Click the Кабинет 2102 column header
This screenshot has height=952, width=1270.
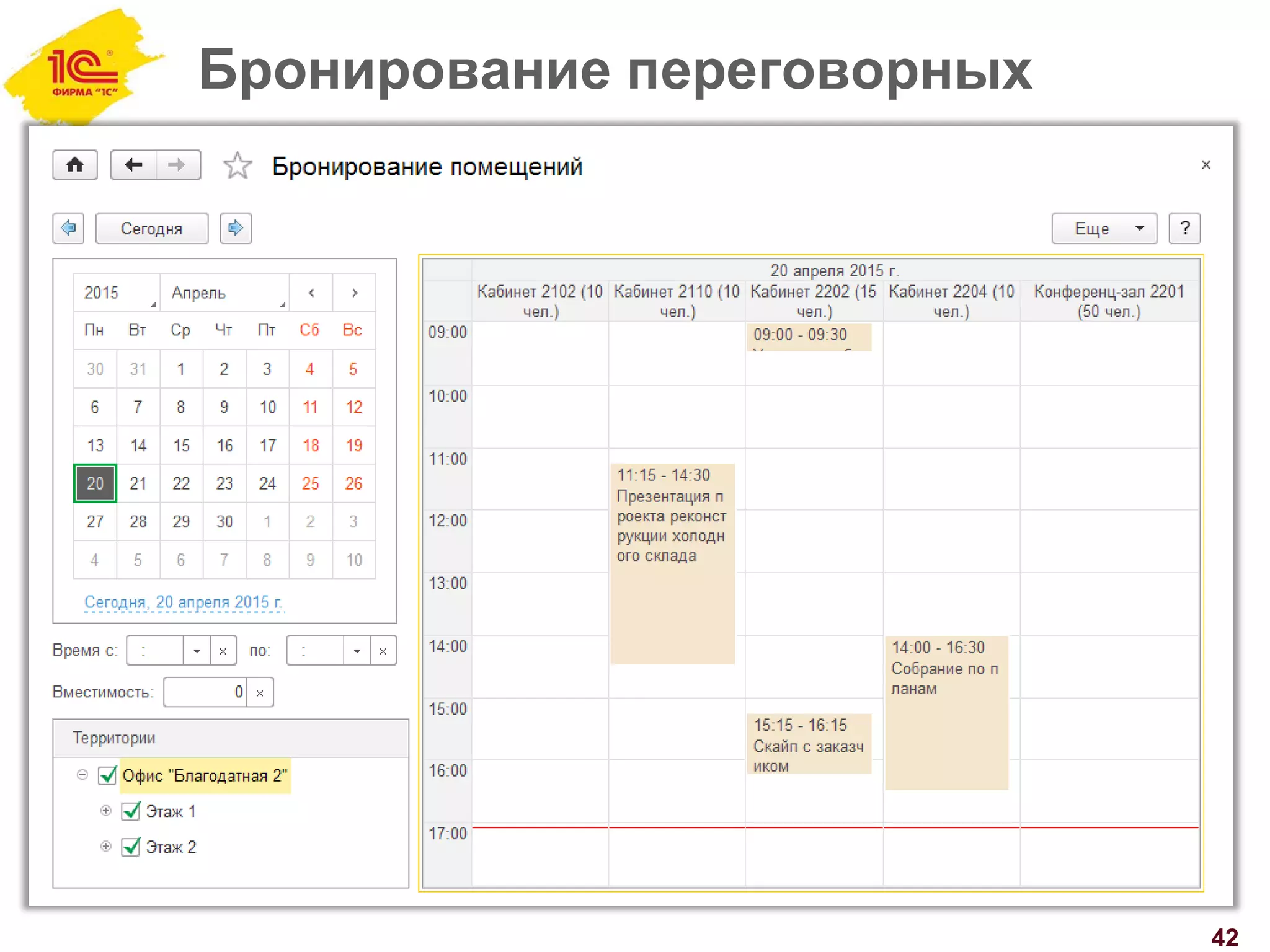[540, 301]
